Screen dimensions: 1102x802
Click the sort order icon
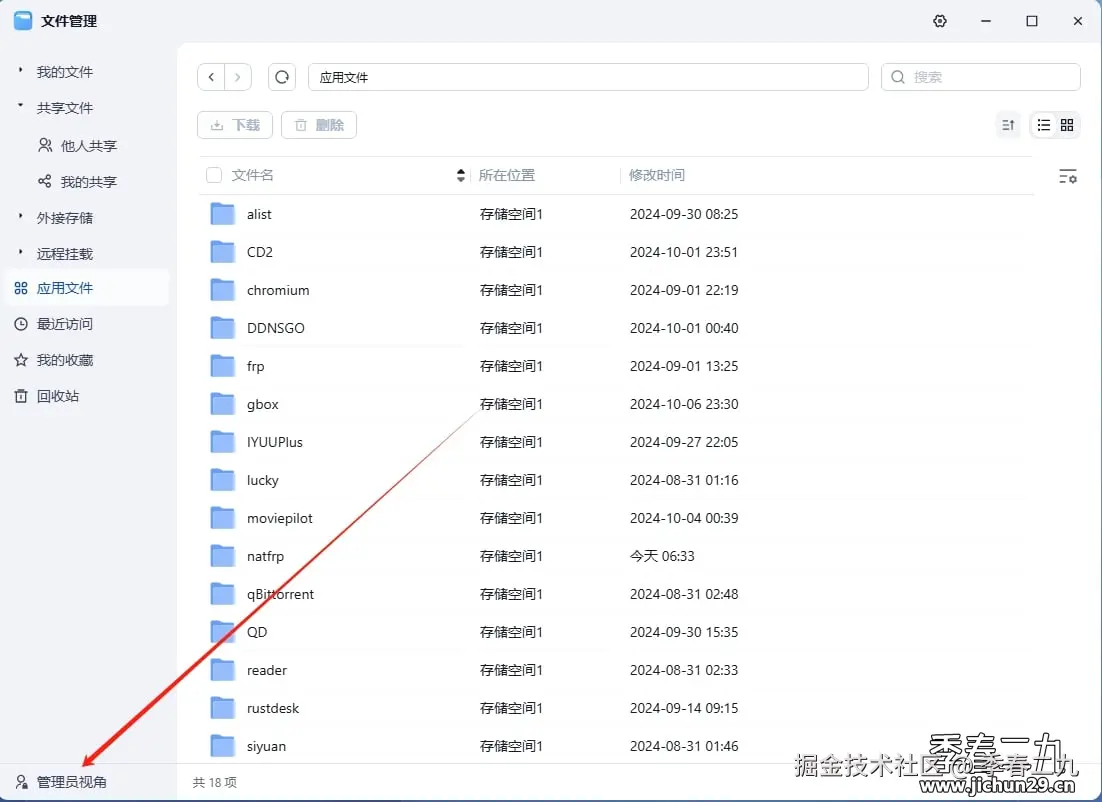(1008, 125)
